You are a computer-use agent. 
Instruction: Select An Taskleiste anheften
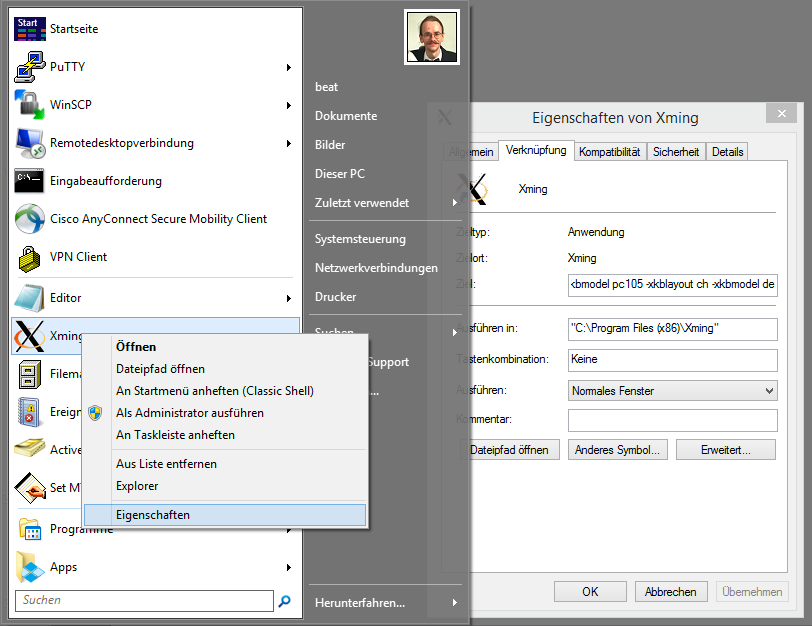click(x=225, y=435)
